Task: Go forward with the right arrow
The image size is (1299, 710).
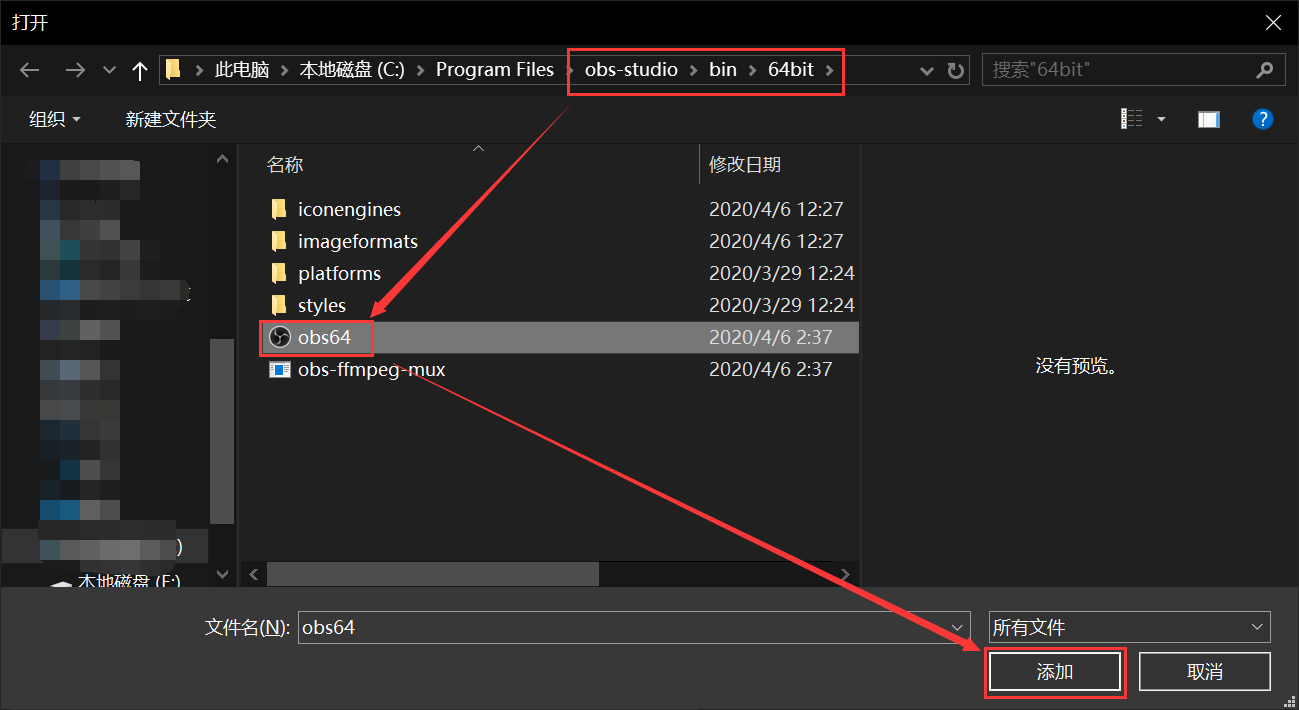Action: (75, 70)
